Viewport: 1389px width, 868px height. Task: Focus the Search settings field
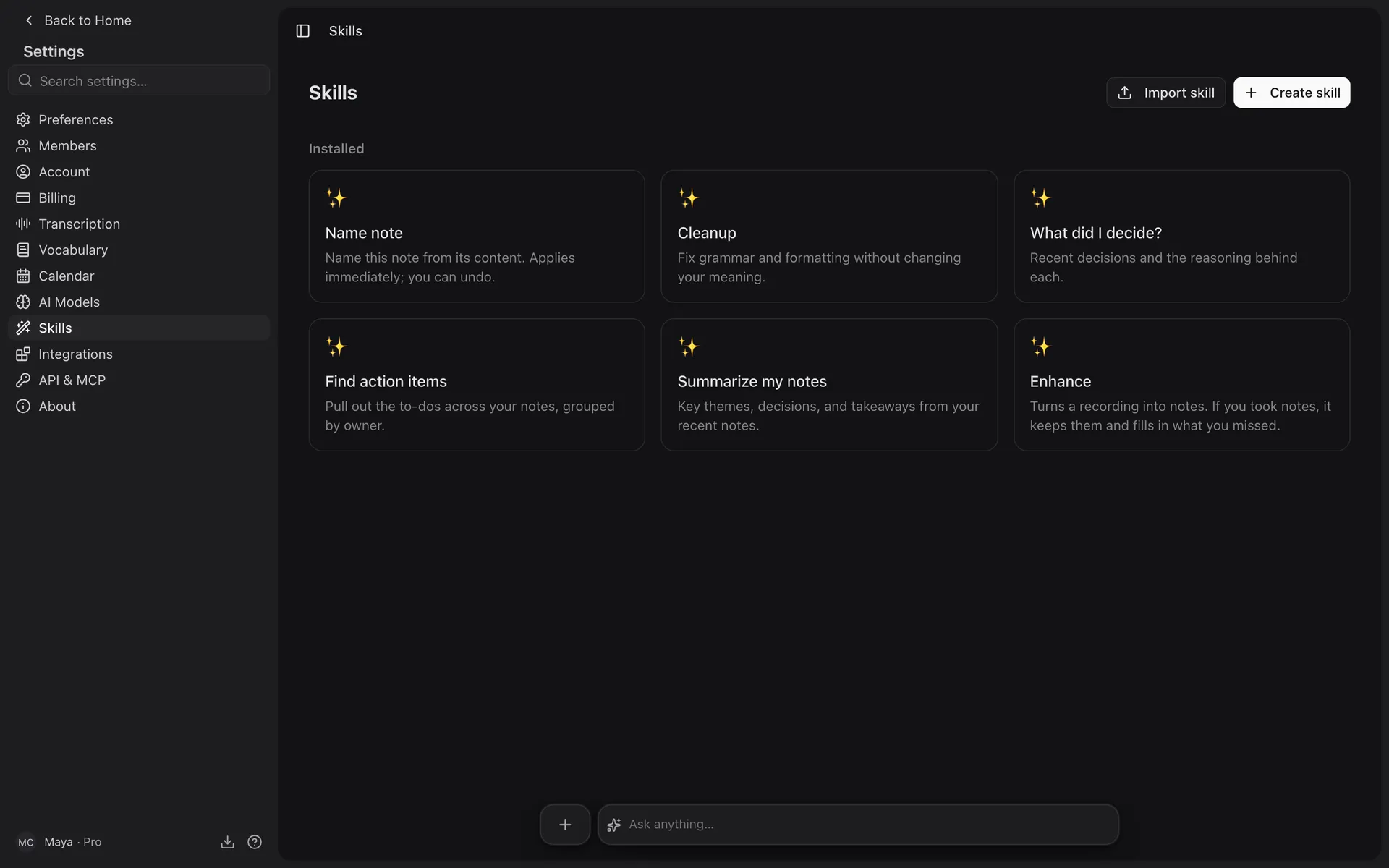coord(139,80)
